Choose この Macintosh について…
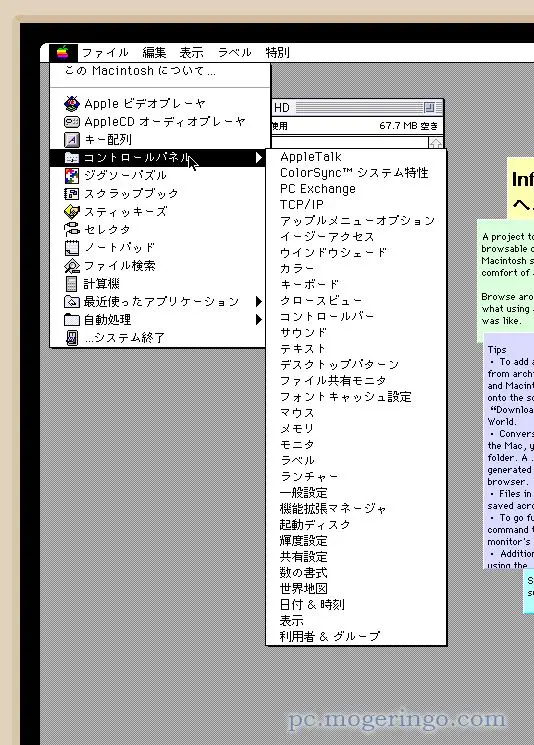534x745 pixels. (x=160, y=71)
